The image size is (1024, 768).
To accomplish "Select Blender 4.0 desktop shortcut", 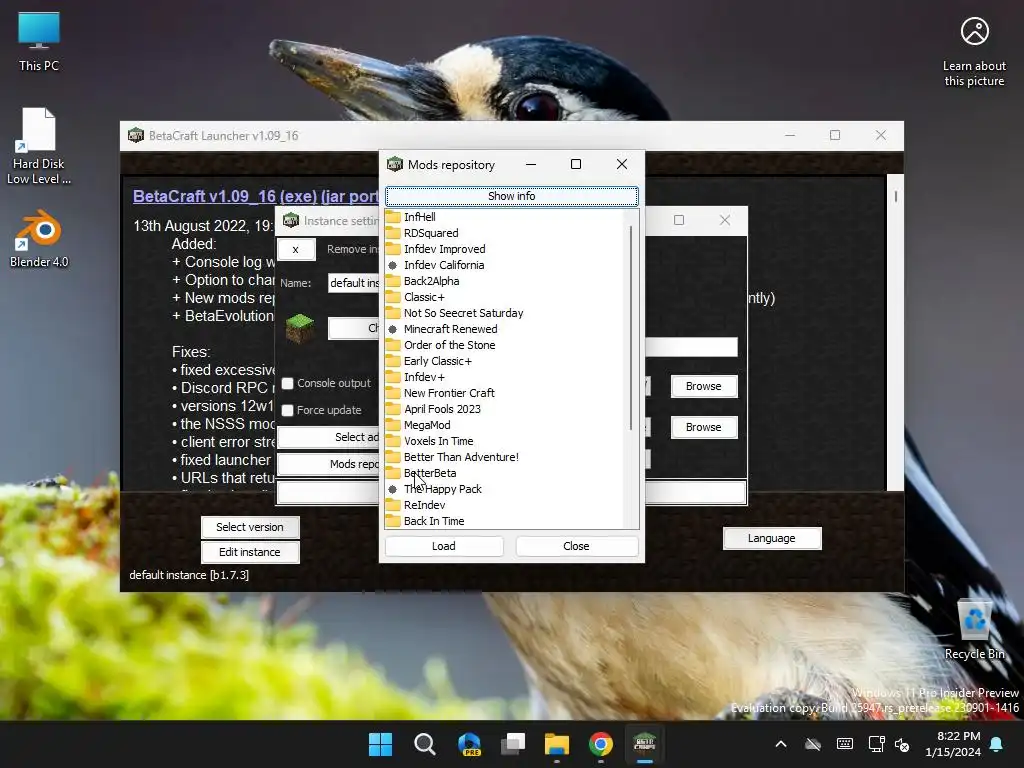I will pyautogui.click(x=39, y=240).
